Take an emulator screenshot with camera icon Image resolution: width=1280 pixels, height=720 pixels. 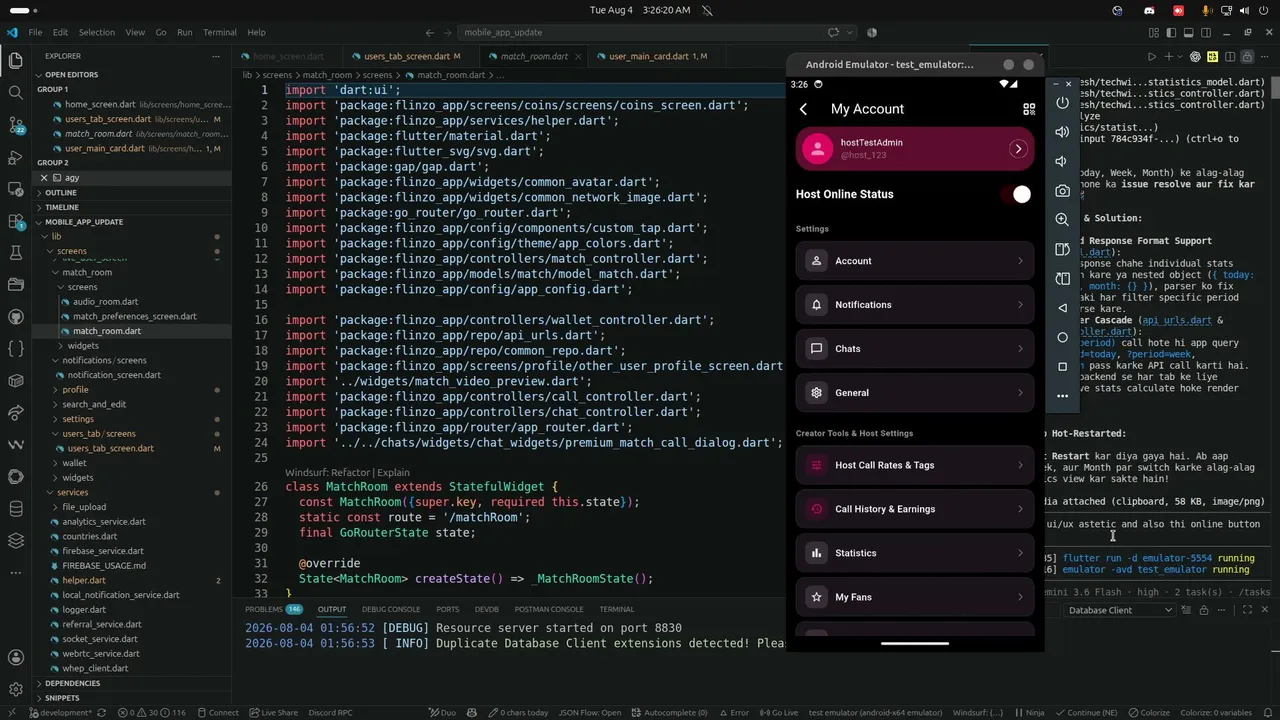1062,190
